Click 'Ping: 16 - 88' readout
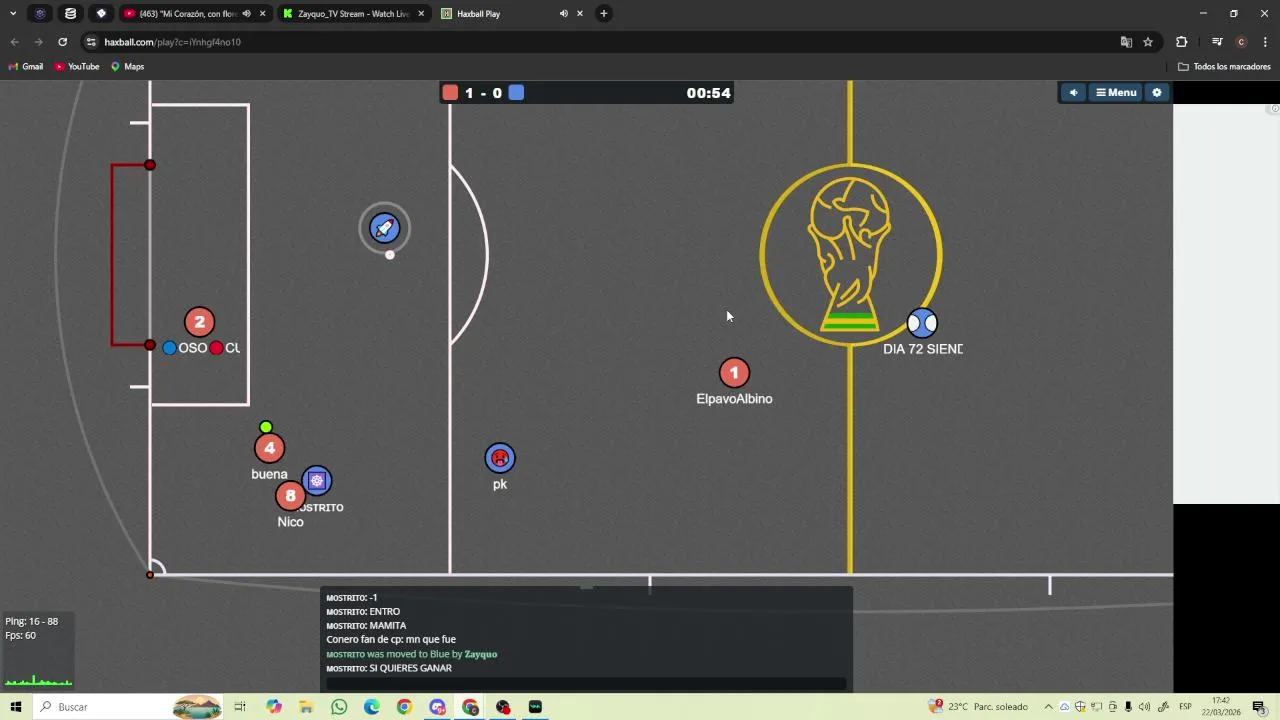1280x720 pixels. click(31, 621)
